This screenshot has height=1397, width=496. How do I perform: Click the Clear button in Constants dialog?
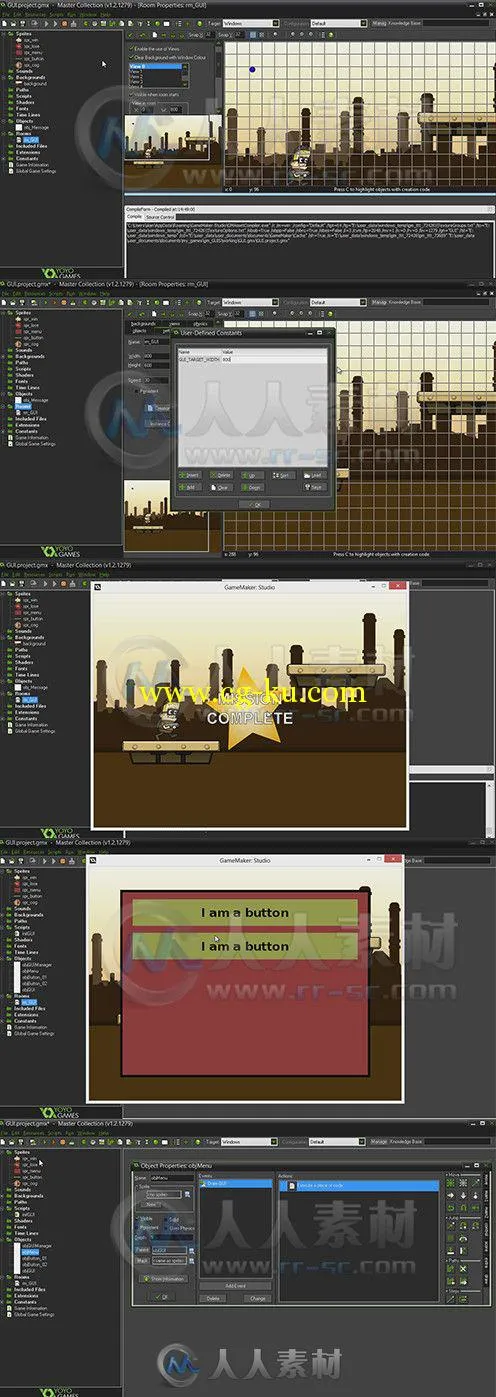click(x=220, y=487)
